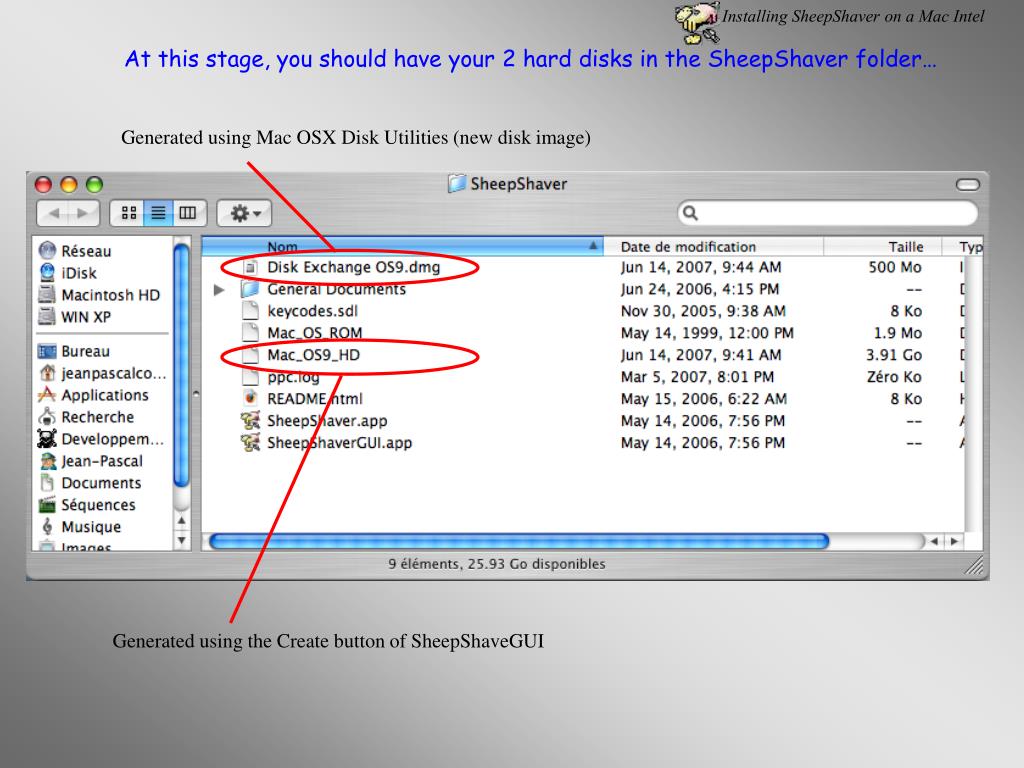The height and width of the screenshot is (768, 1024).
Task: Switch to list view
Action: 158,213
